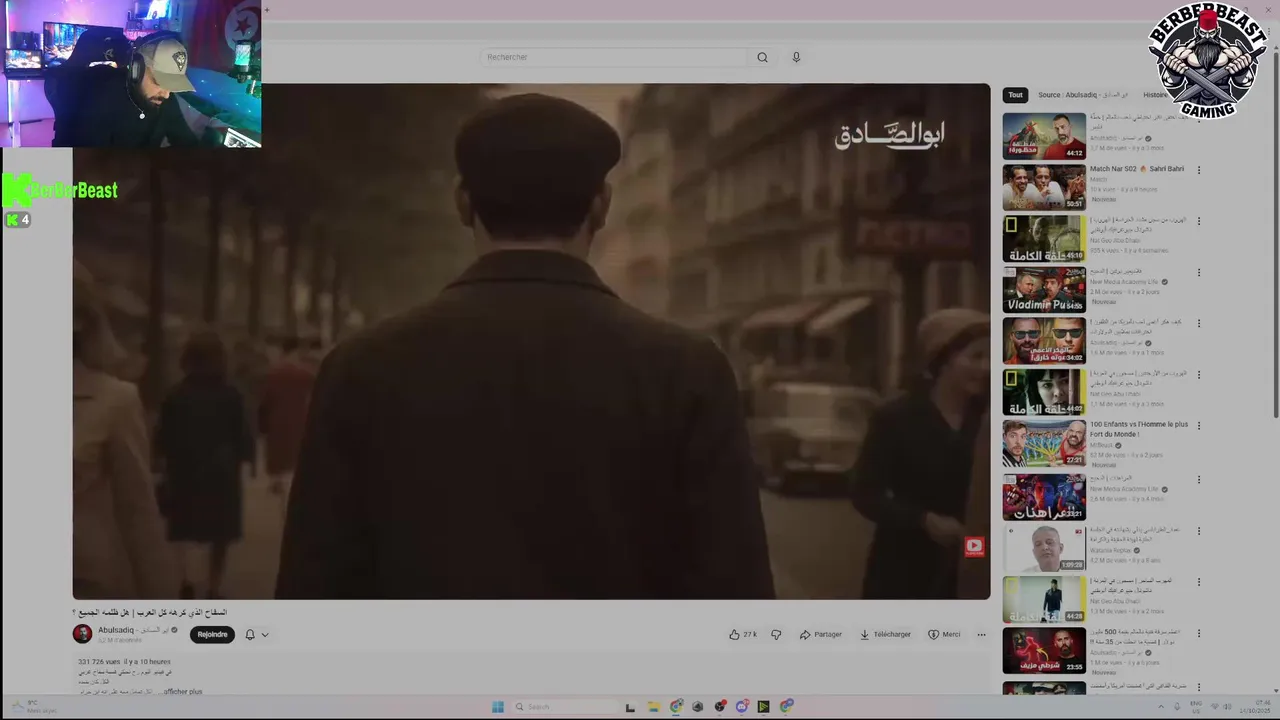Click the notification bell icon
Screen dimensions: 1280x720
point(250,634)
